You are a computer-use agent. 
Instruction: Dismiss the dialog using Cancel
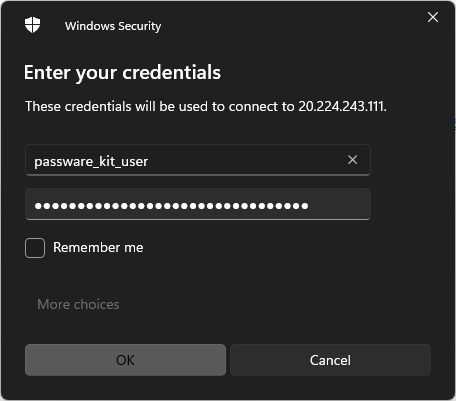tap(330, 360)
